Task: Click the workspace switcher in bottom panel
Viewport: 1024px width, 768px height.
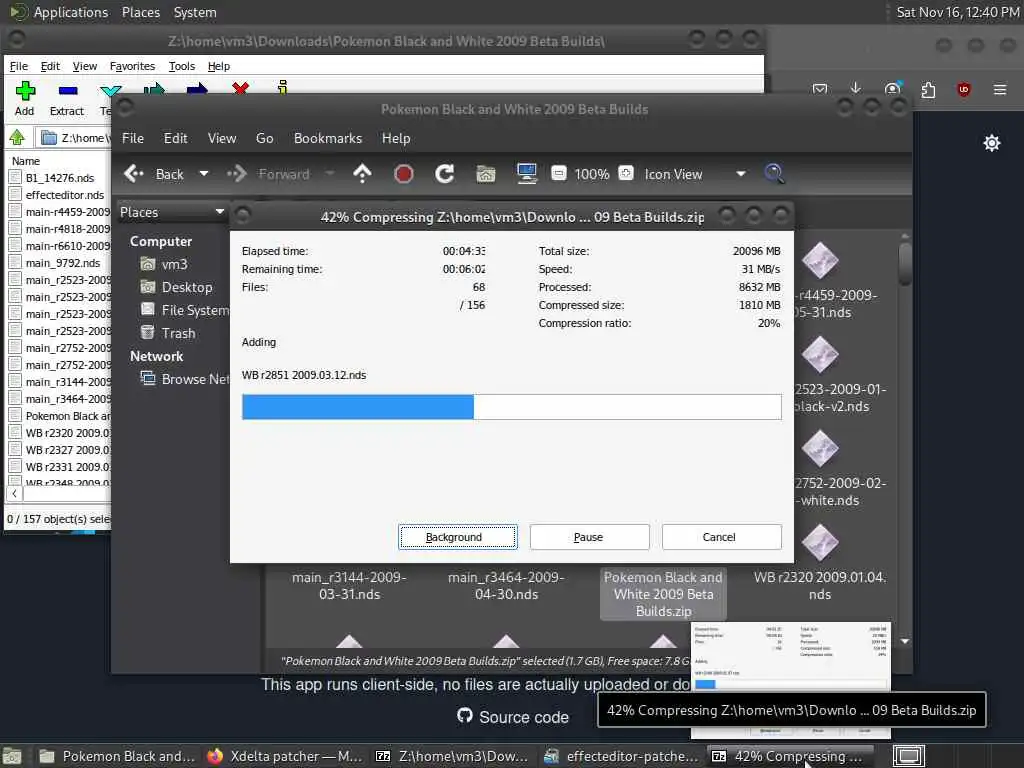Action: pyautogui.click(x=909, y=756)
